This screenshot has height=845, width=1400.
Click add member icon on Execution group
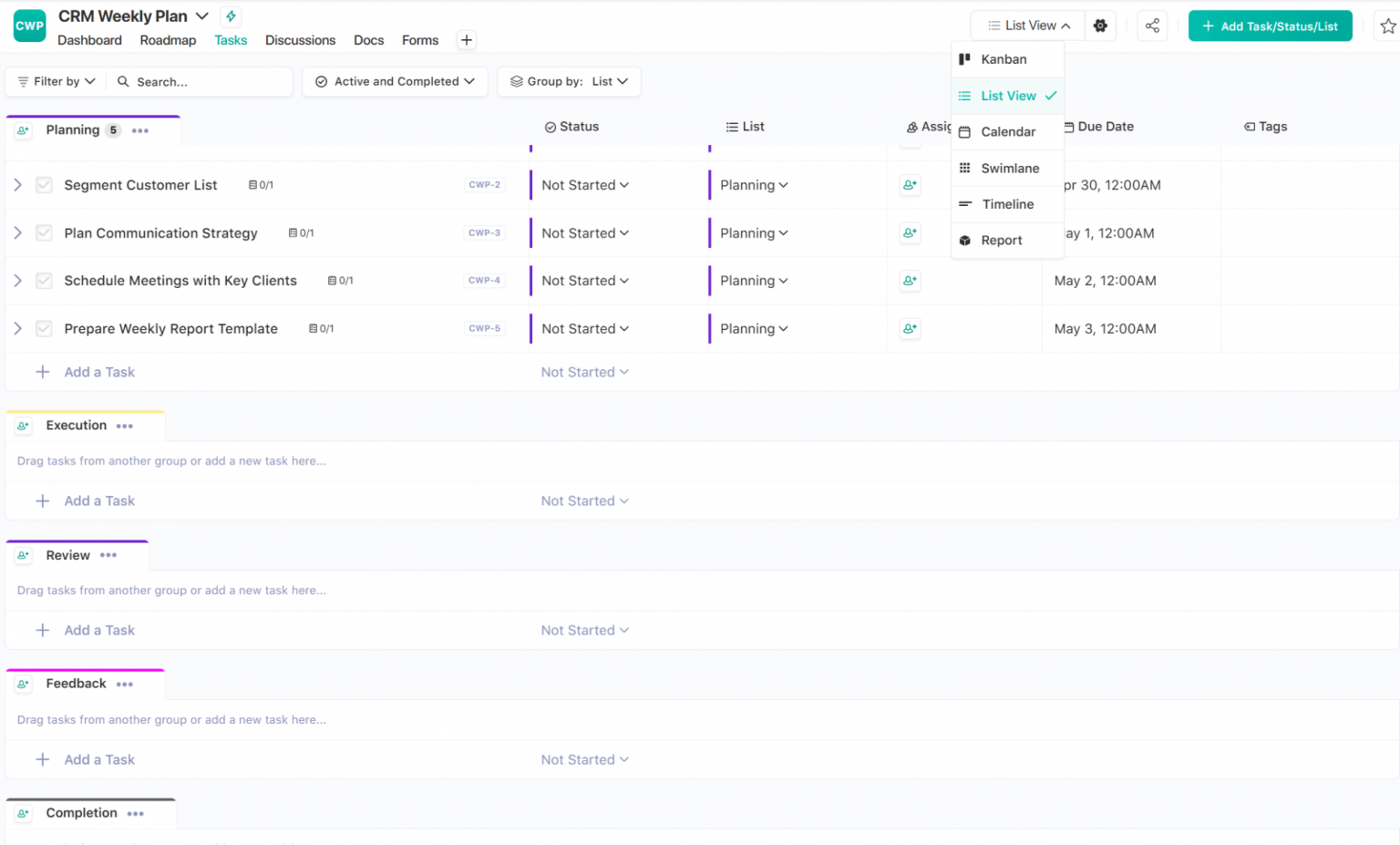coord(24,426)
